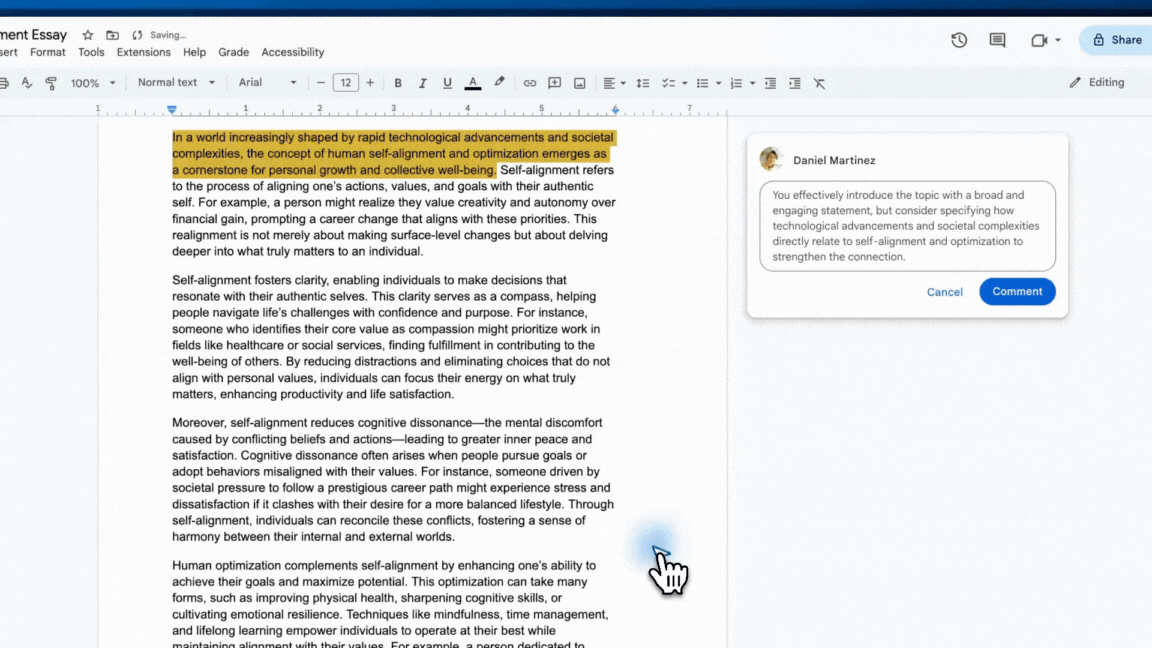Viewport: 1152px width, 648px height.
Task: Clear formatting with the crossed-T icon
Action: [819, 83]
